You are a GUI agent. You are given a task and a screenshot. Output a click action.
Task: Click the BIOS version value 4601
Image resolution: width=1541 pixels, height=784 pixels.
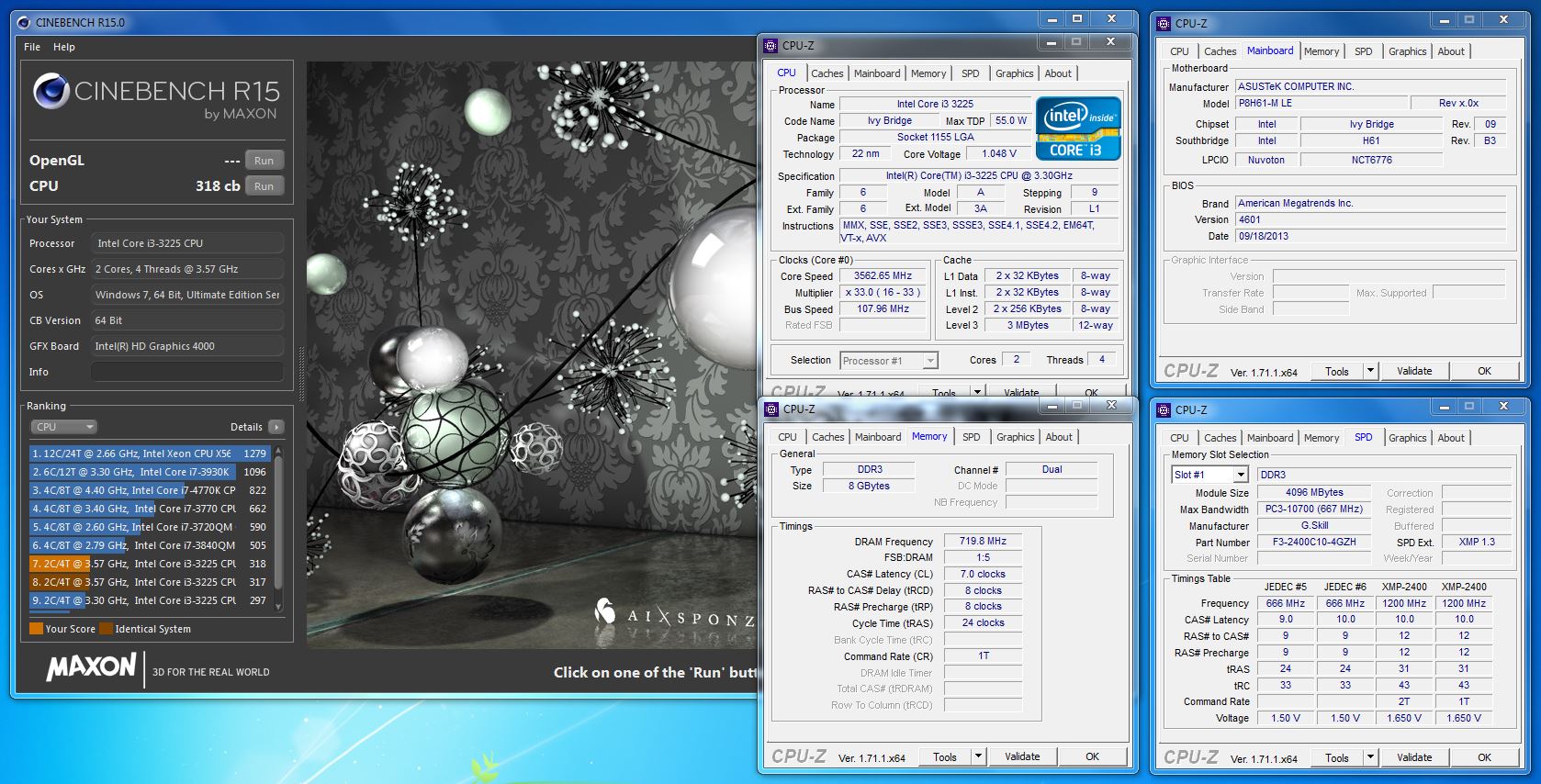1370,219
